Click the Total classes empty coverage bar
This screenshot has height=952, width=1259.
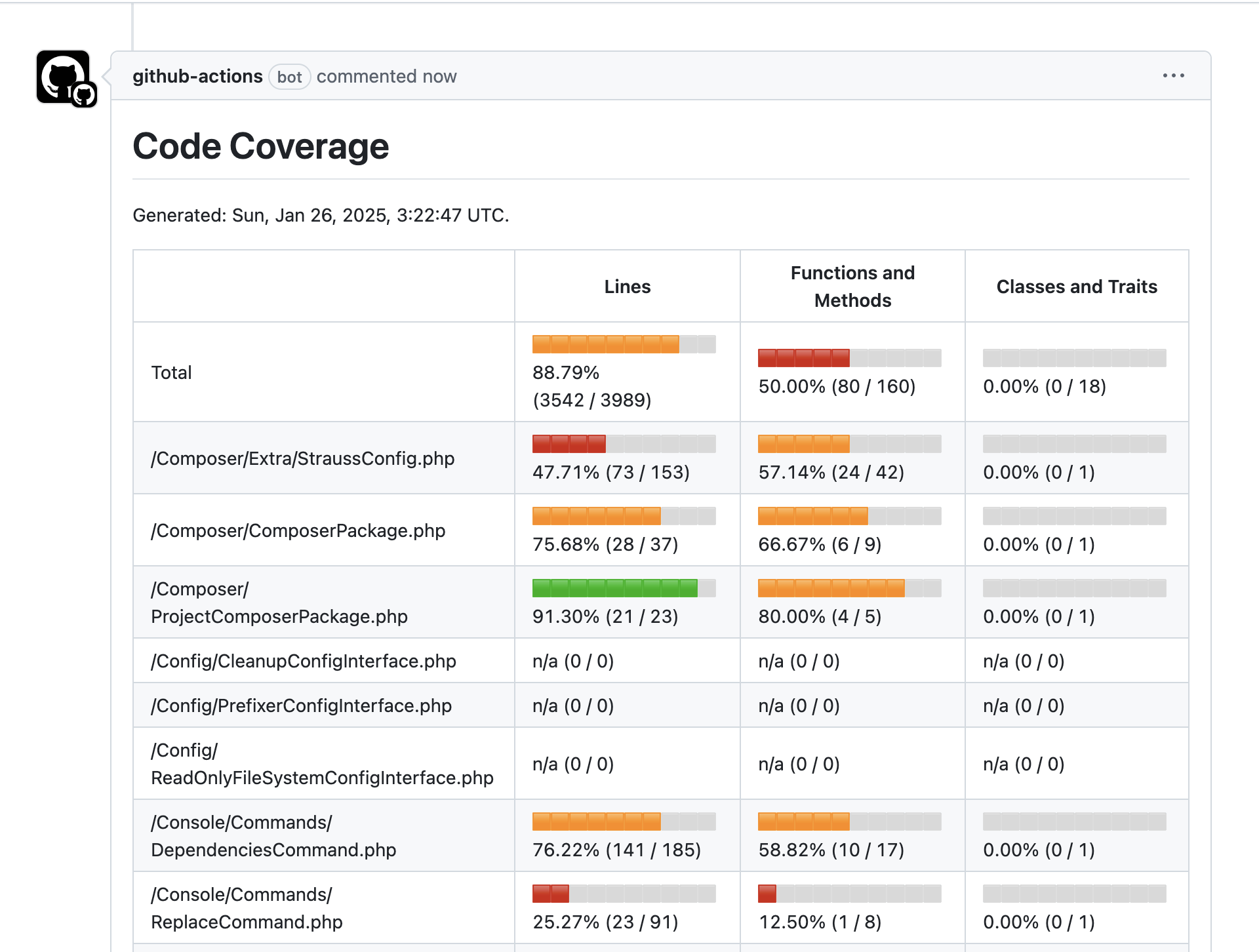pos(1074,358)
